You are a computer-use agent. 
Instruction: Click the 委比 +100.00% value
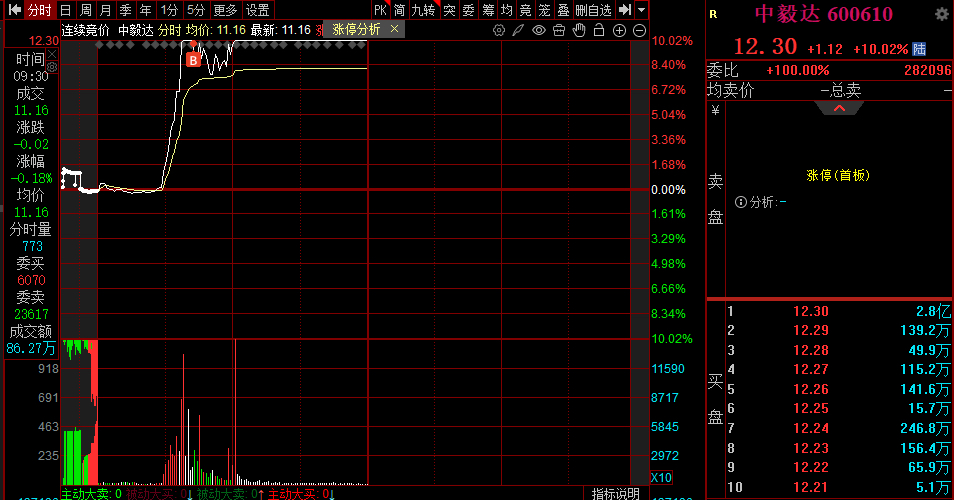(x=798, y=71)
